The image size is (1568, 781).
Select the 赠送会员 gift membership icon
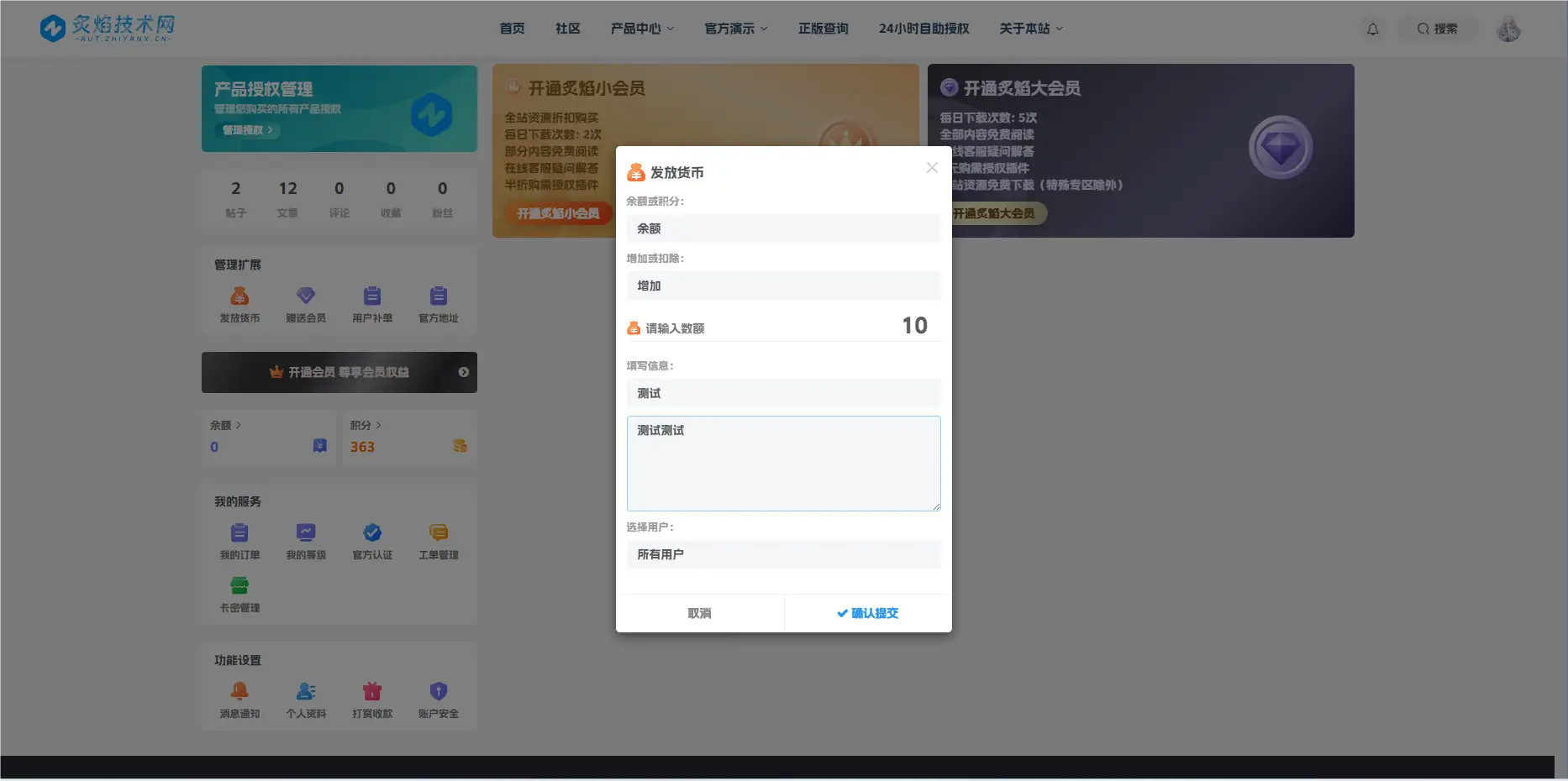point(306,302)
